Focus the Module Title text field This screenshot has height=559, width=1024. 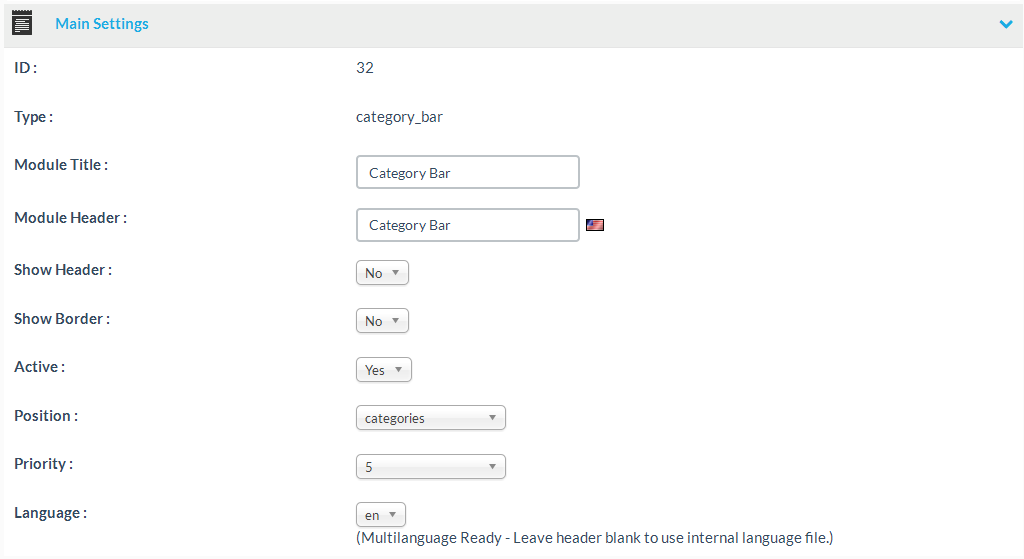(467, 172)
